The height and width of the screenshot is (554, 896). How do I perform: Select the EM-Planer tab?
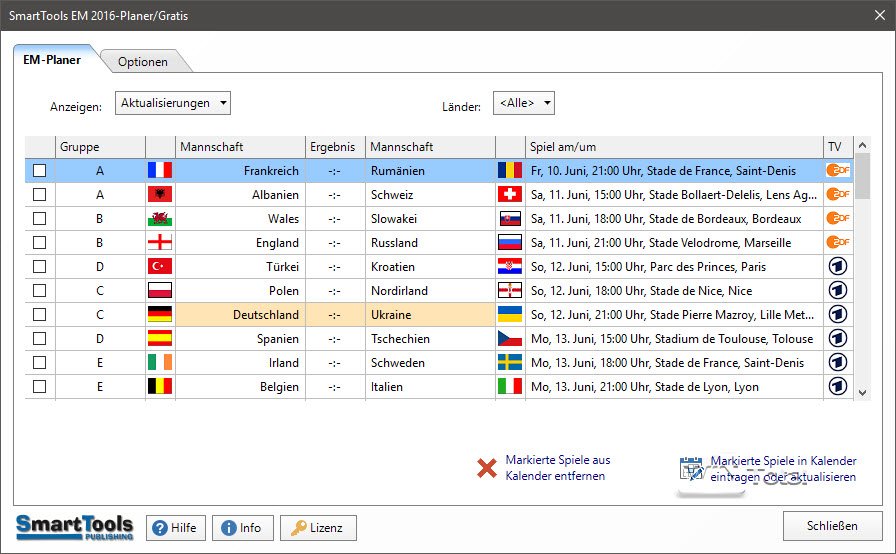point(53,60)
